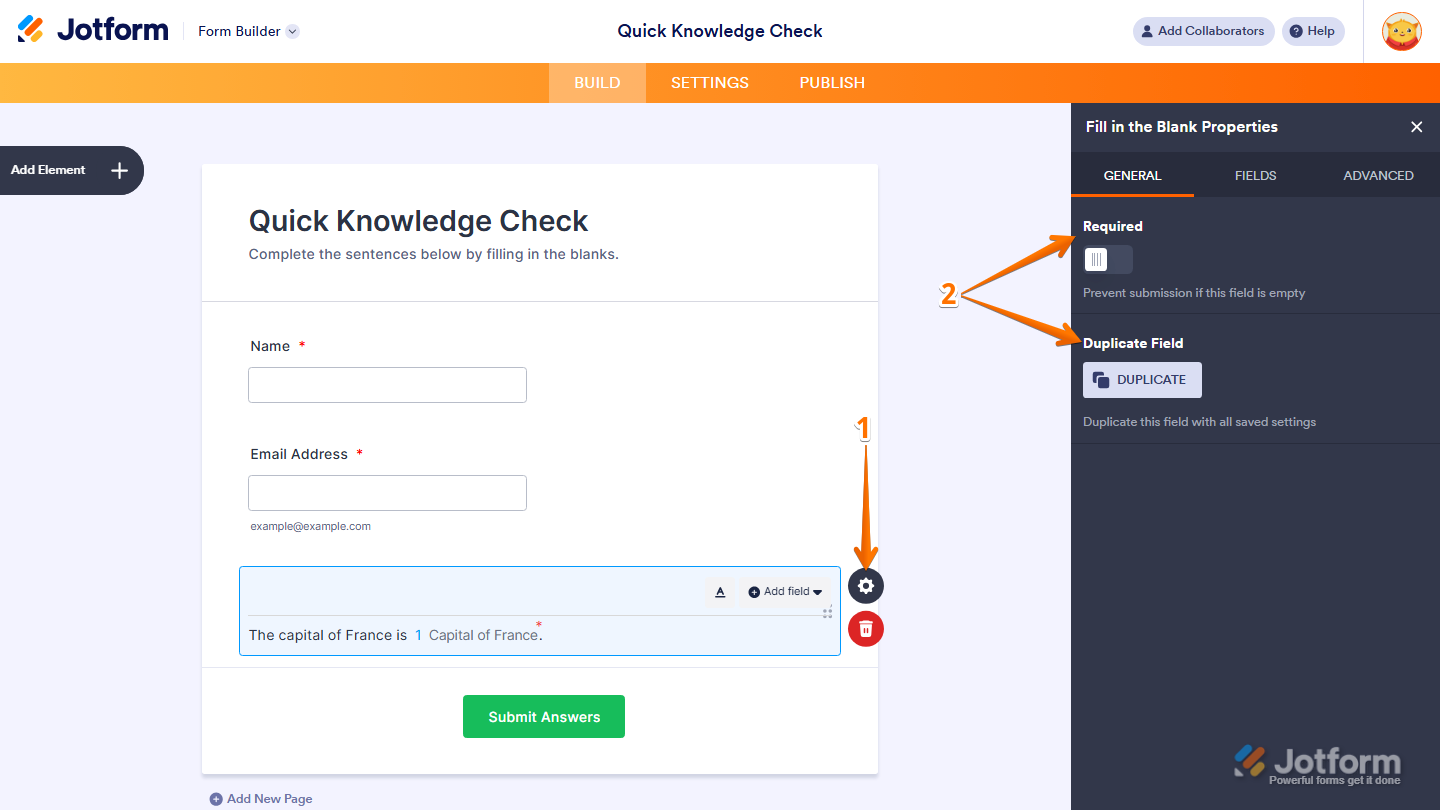The height and width of the screenshot is (810, 1440).
Task: Click "Duplicate this field with all saved settings"
Action: [x=1199, y=422]
